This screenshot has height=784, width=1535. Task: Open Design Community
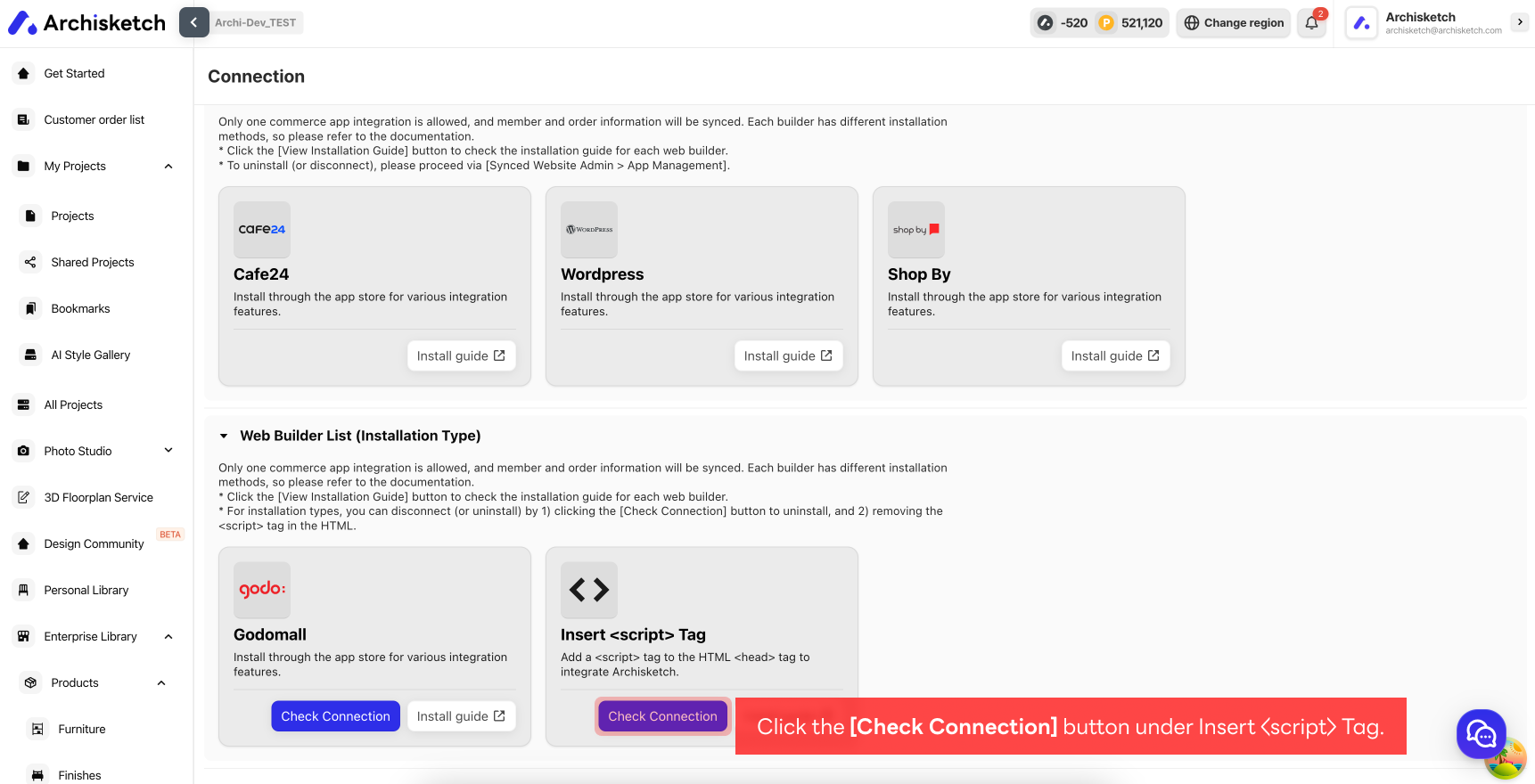[x=96, y=543]
